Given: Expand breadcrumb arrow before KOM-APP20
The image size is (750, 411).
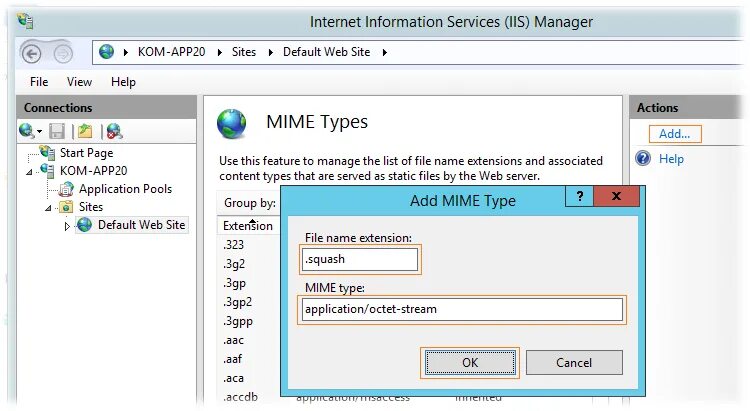Looking at the screenshot, I should tap(126, 52).
